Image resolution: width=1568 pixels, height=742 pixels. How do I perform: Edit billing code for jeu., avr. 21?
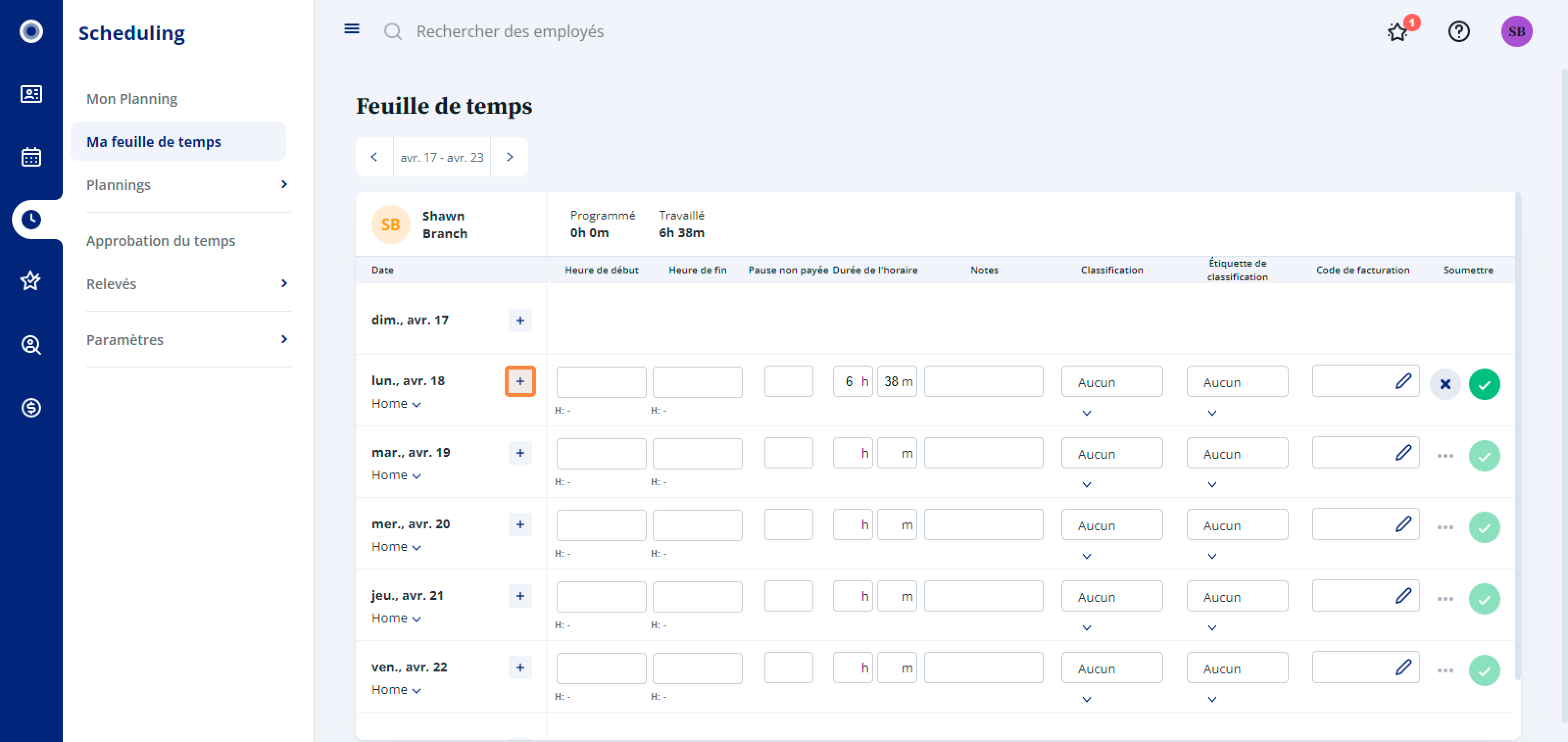coord(1403,596)
